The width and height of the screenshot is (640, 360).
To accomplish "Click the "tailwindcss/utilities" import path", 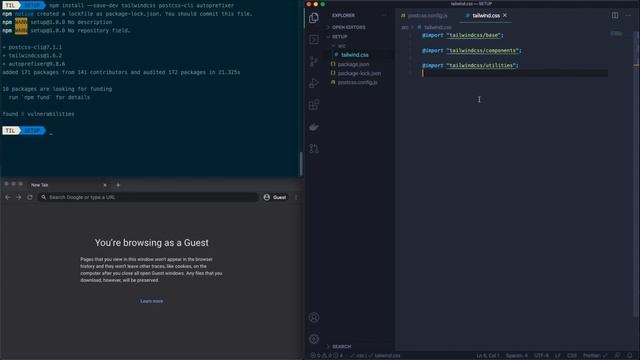I will tap(482, 66).
